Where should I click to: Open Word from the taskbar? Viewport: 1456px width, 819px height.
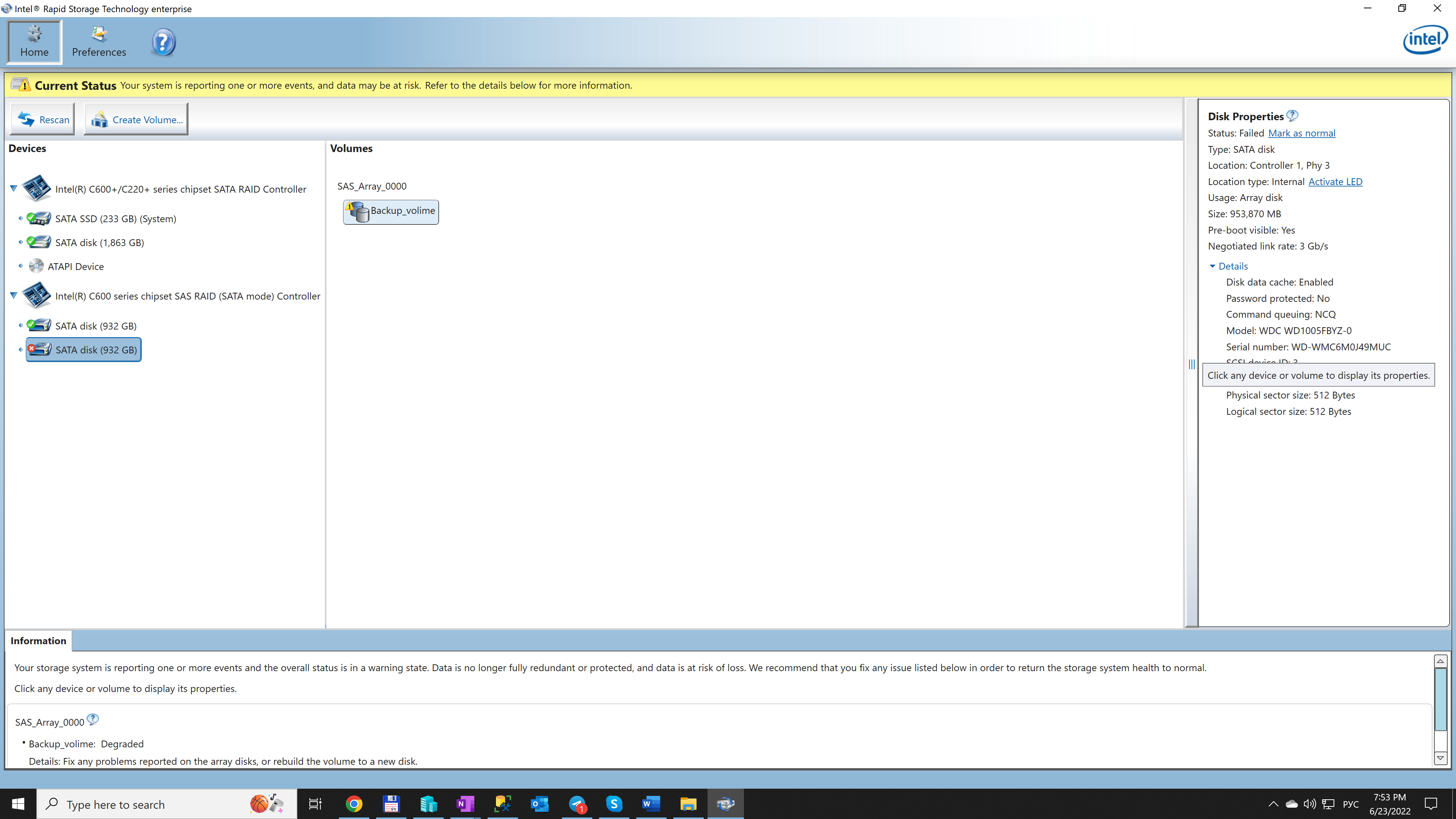coord(651,804)
